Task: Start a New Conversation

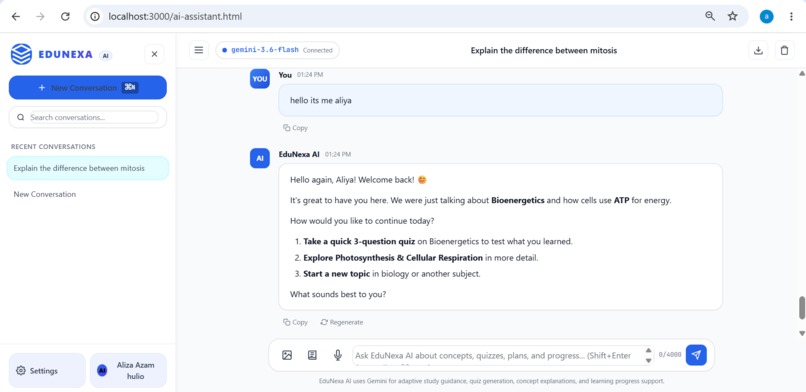Action: pos(88,88)
